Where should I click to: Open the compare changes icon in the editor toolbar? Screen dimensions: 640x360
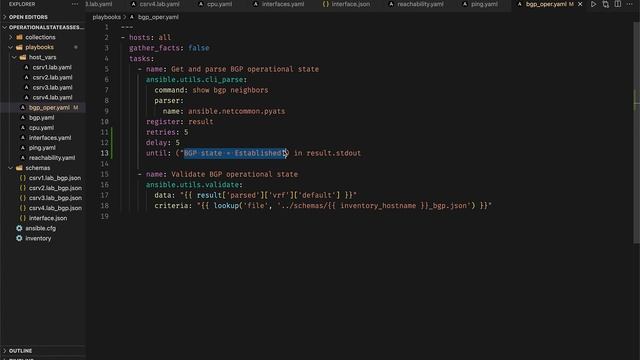coord(606,4)
